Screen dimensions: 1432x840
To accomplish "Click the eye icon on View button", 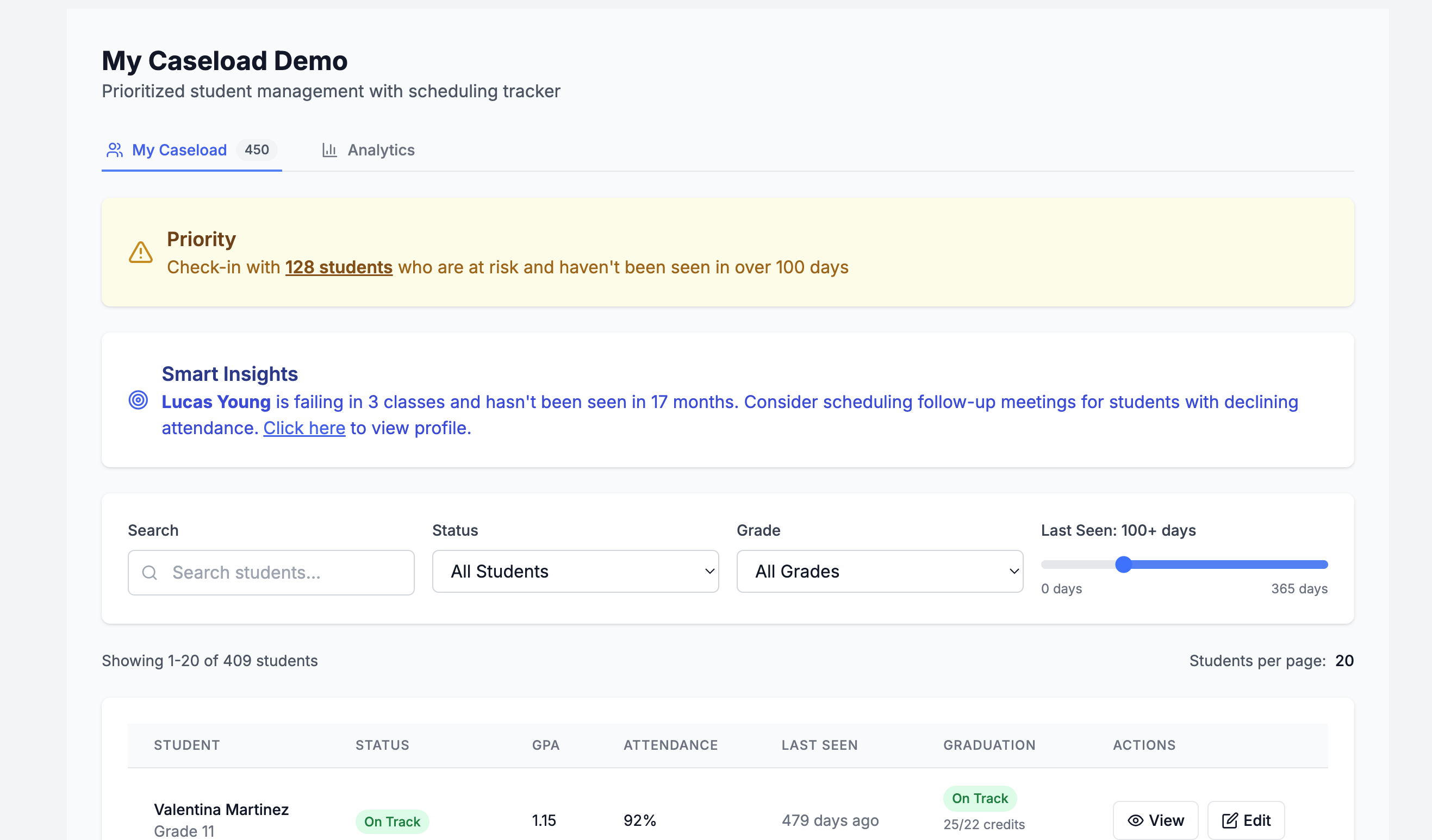I will (x=1135, y=820).
